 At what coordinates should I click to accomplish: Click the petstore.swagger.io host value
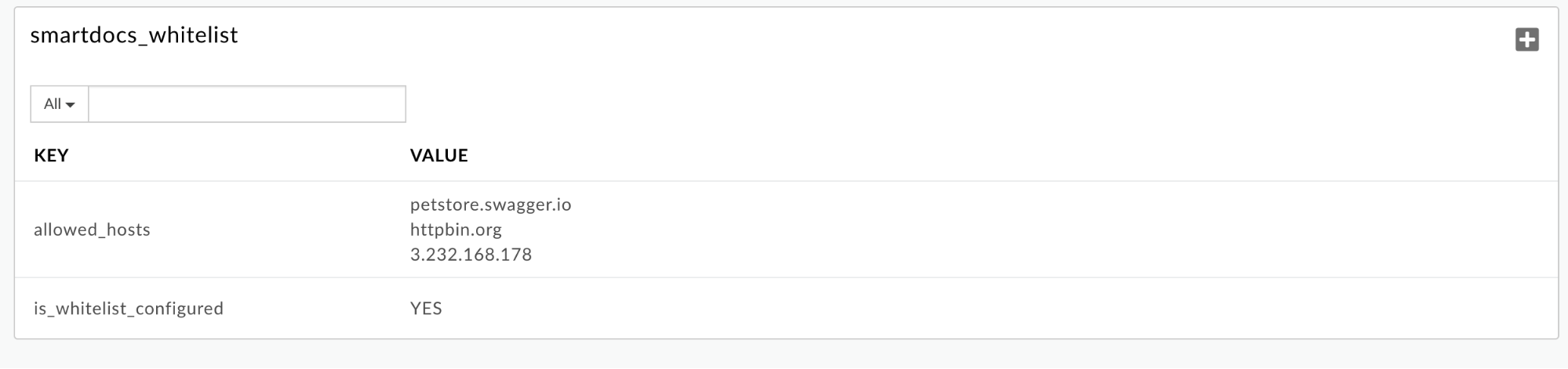(x=490, y=204)
